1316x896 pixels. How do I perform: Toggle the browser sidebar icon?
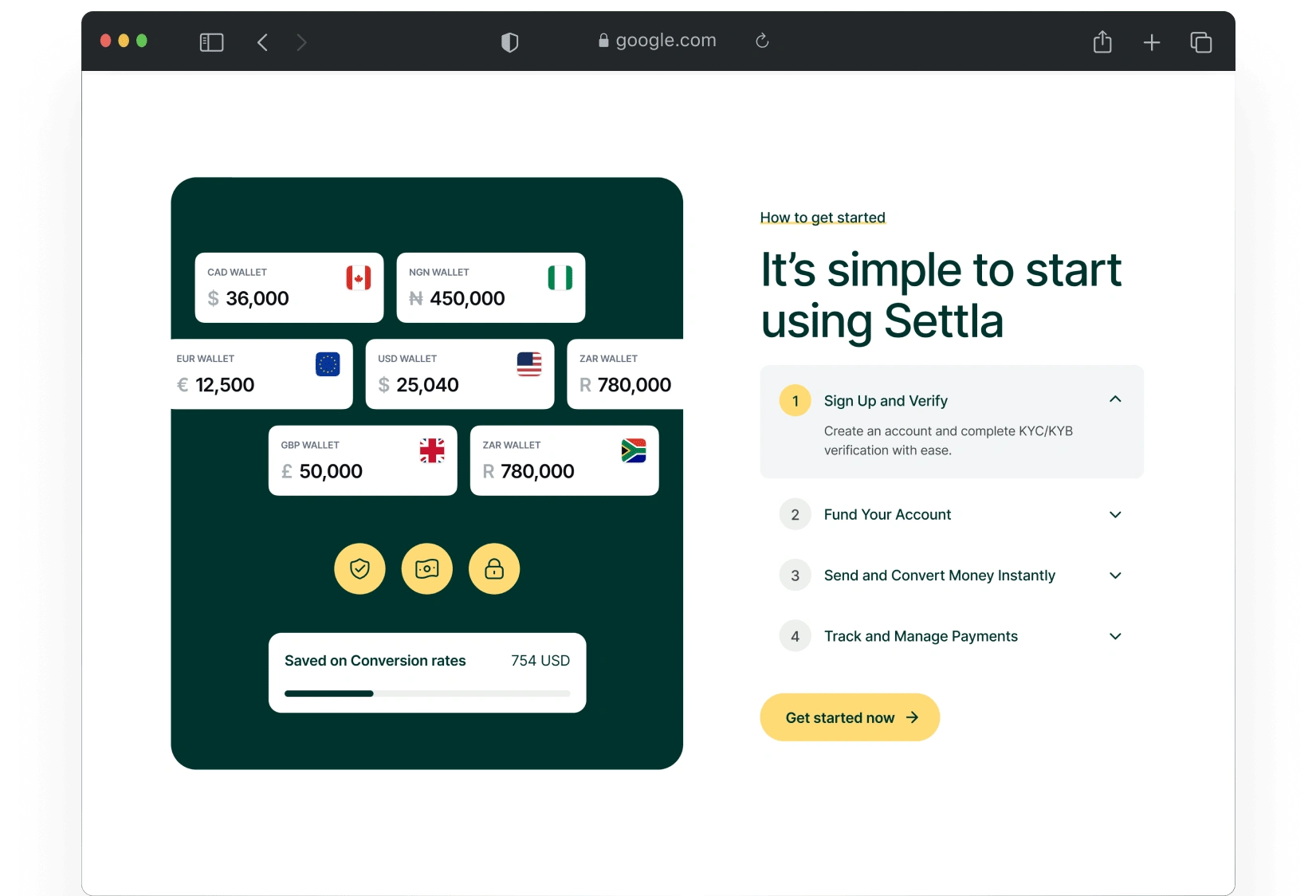coord(211,42)
